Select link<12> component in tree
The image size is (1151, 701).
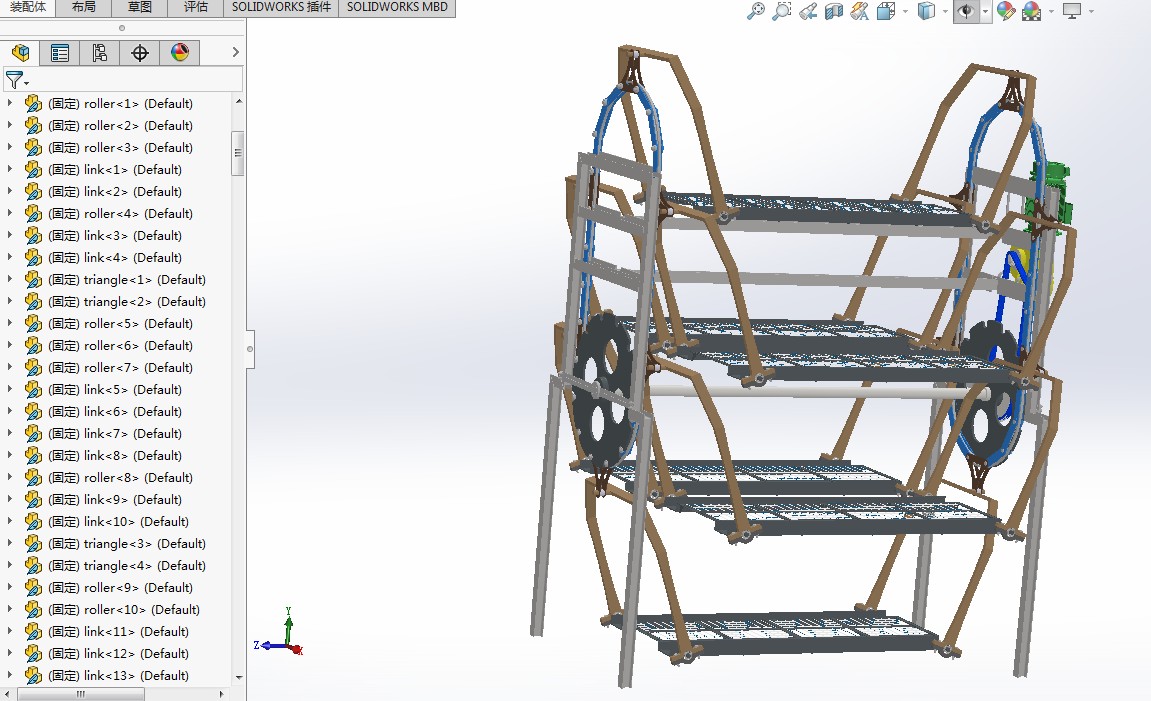118,653
